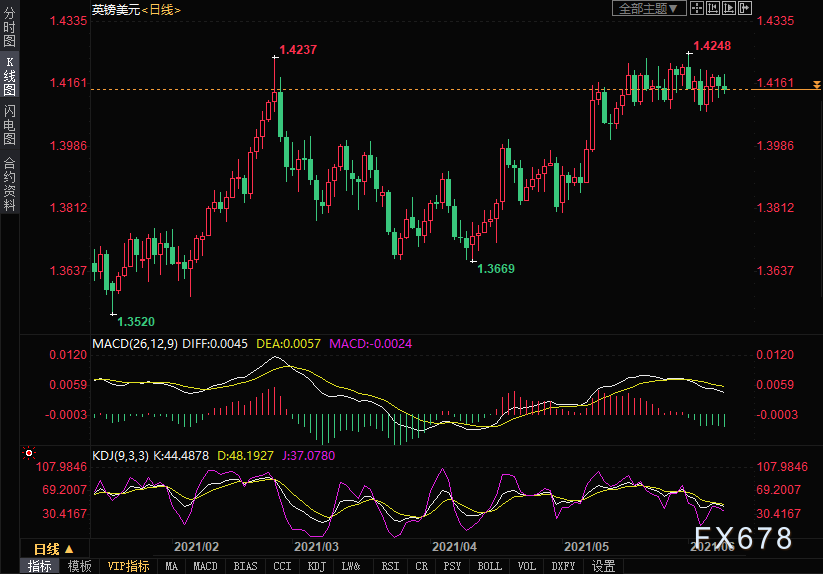
Task: Choose the BIAS indicator
Action: coord(245,567)
